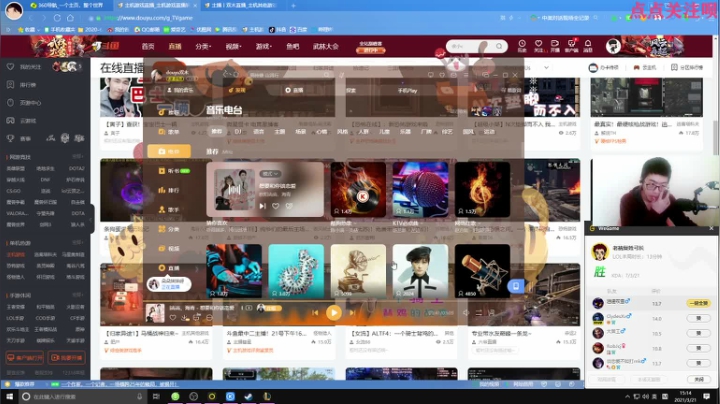The width and height of the screenshot is (720, 404).
Task: Open Windows Start menu
Action: pos(10,396)
